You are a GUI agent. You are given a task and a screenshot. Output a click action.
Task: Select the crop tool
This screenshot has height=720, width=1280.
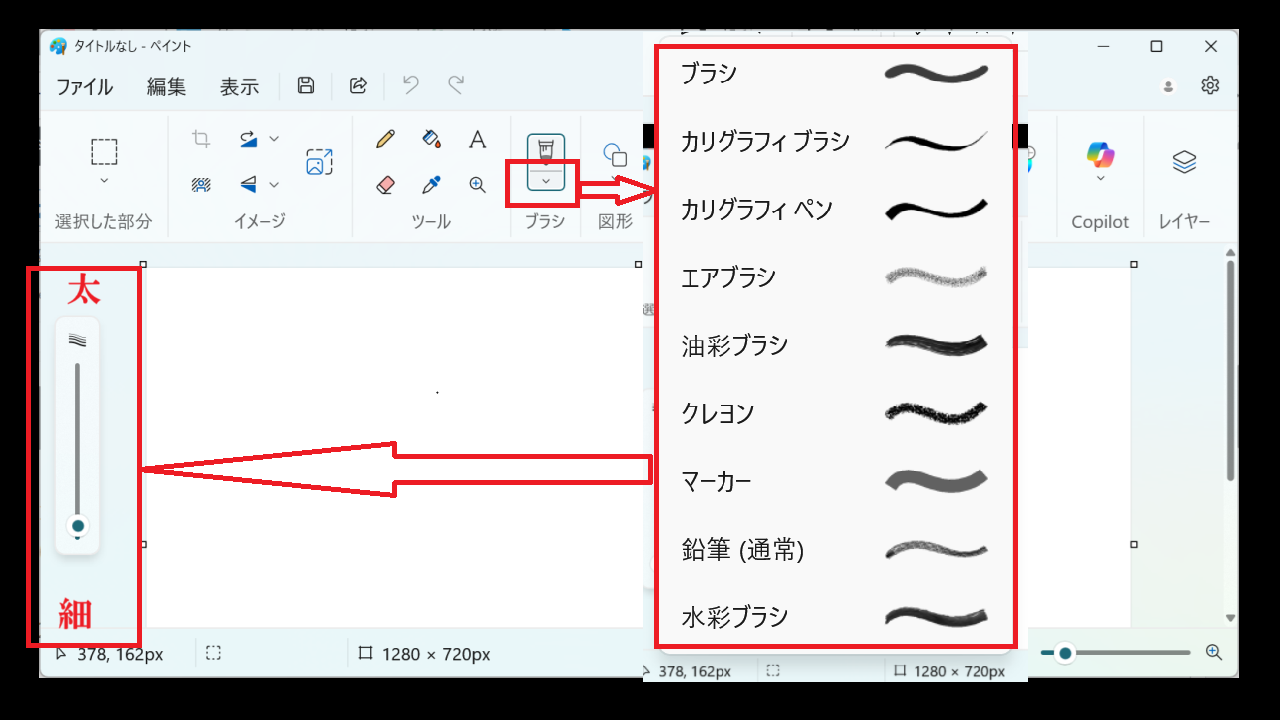pos(201,139)
